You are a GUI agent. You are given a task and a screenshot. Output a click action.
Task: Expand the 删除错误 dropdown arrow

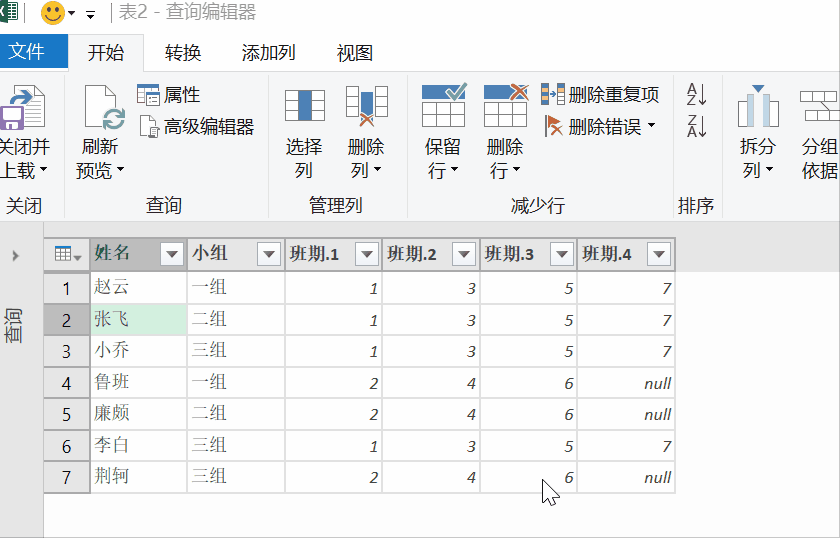651,125
